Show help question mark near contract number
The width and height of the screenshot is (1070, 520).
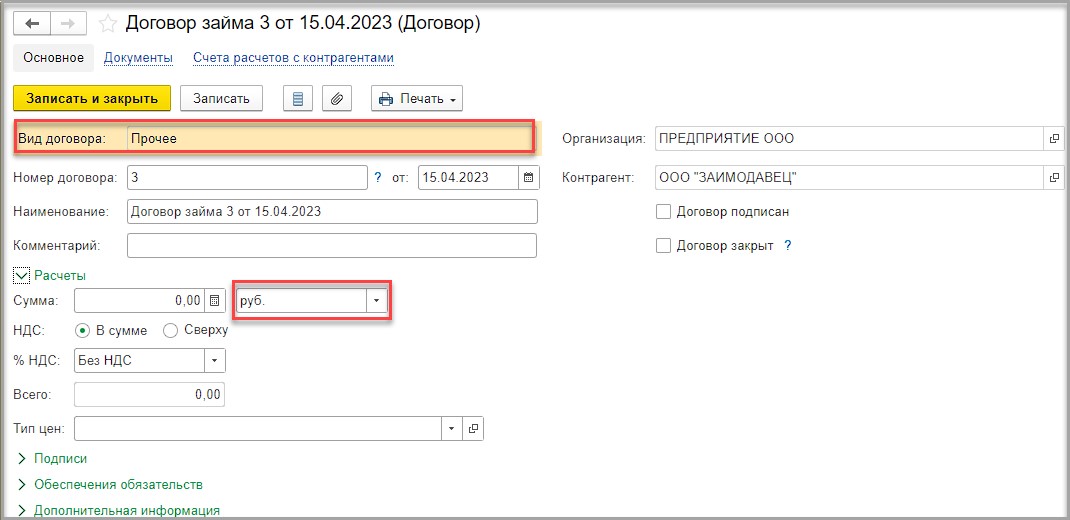pyautogui.click(x=378, y=177)
